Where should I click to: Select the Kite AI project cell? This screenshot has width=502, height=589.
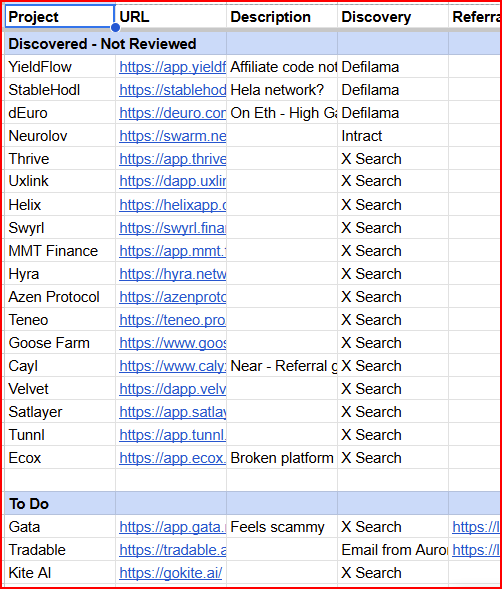click(60, 573)
